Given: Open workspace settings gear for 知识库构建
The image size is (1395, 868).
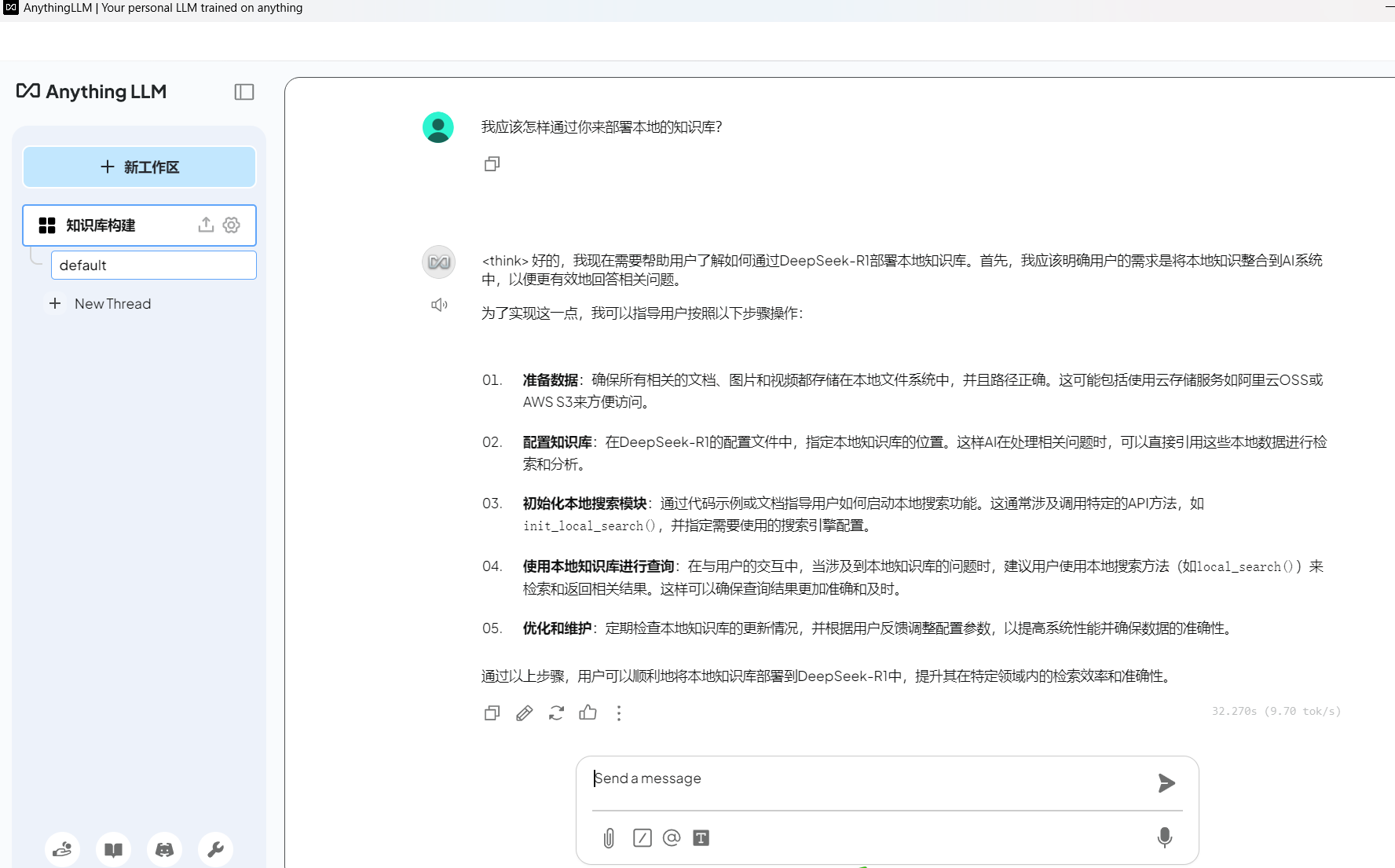Looking at the screenshot, I should pyautogui.click(x=231, y=225).
